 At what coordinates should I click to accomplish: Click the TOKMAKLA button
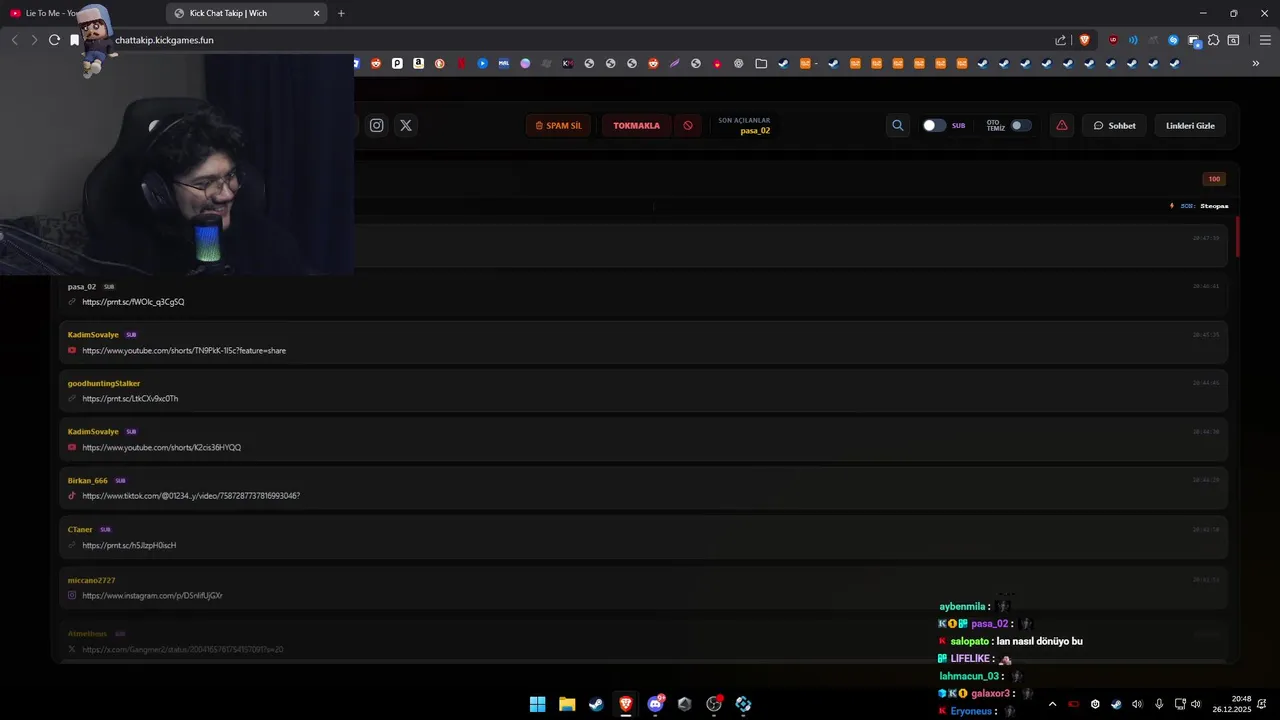coord(637,126)
